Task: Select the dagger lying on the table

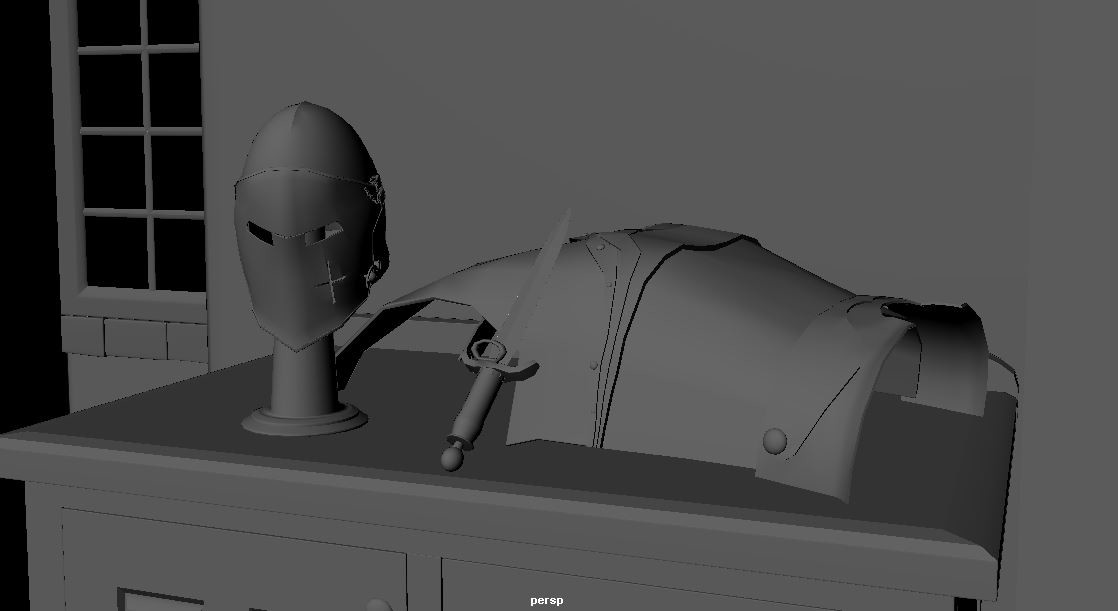Action: coord(506,341)
